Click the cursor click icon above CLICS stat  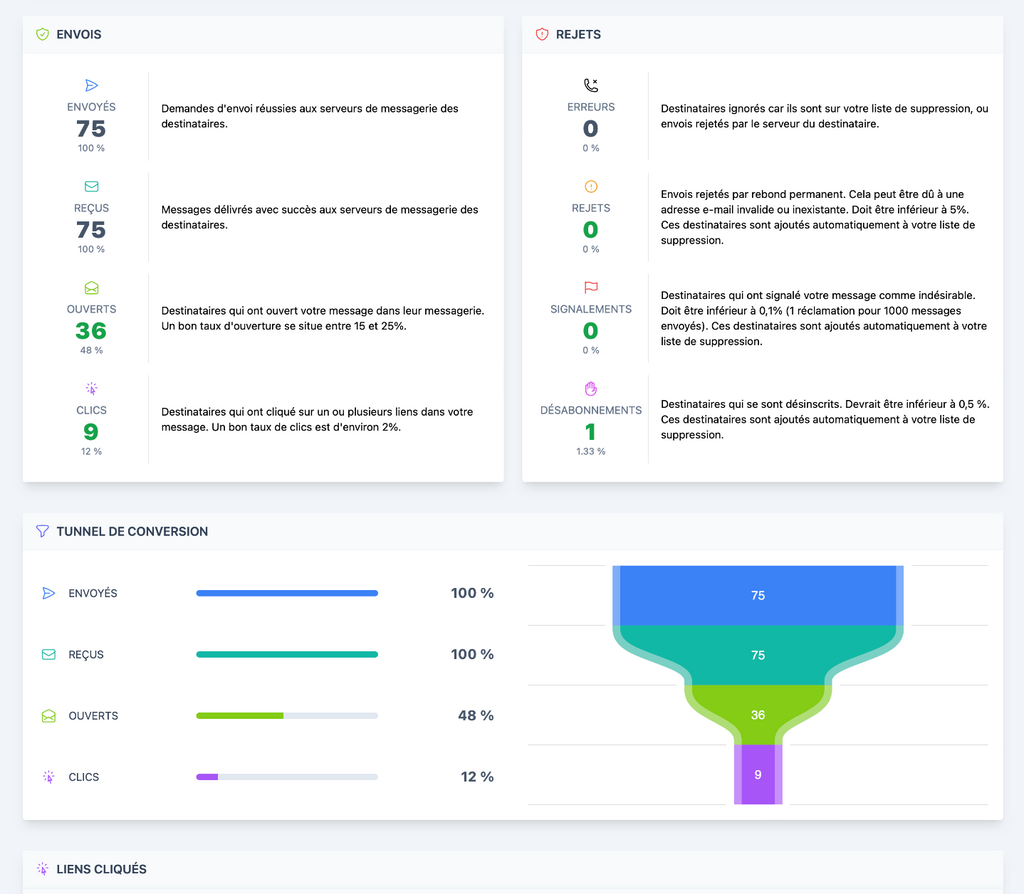(91, 389)
